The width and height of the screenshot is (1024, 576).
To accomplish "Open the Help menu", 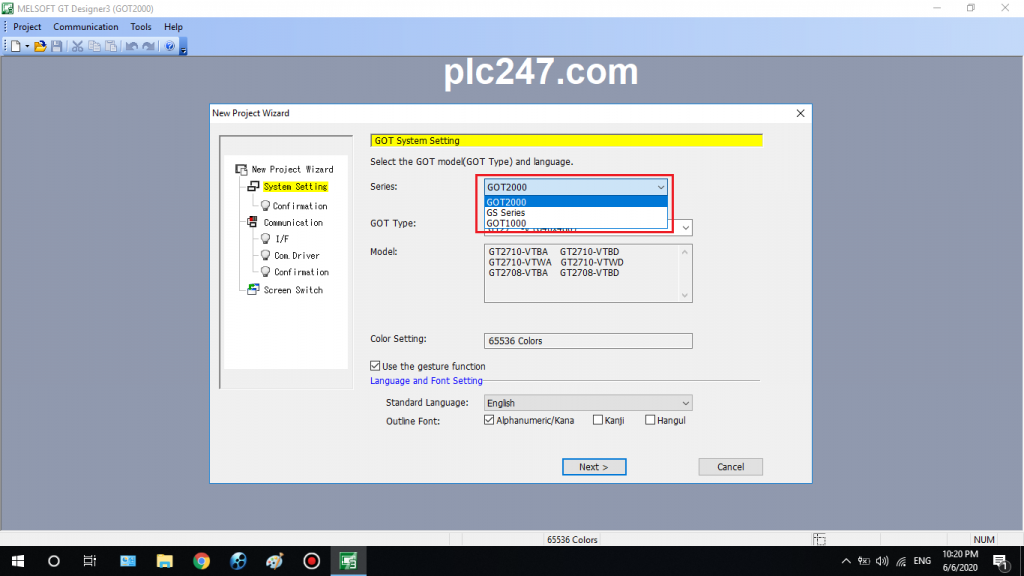I will (173, 27).
